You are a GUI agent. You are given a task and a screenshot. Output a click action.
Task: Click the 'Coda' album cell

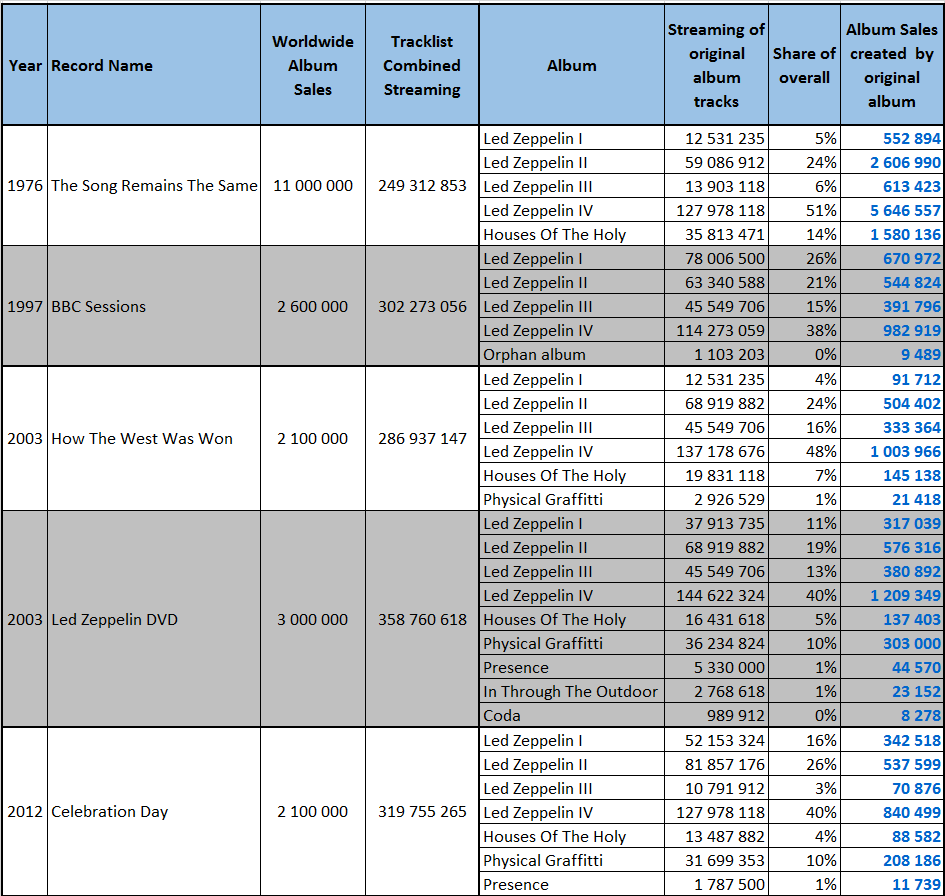pyautogui.click(x=571, y=715)
